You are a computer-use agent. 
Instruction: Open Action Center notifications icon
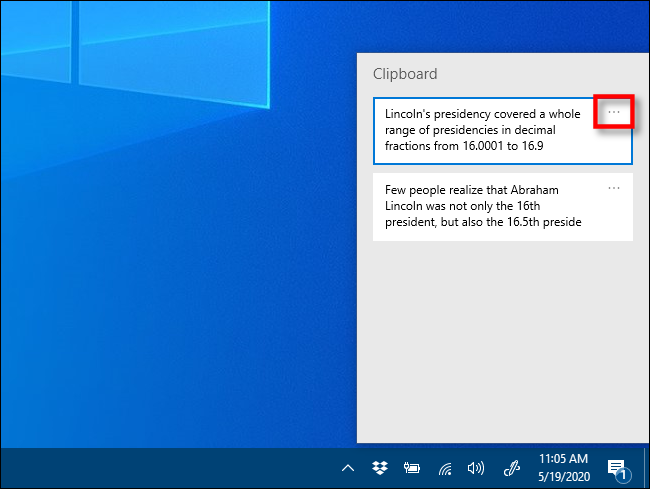pyautogui.click(x=618, y=470)
